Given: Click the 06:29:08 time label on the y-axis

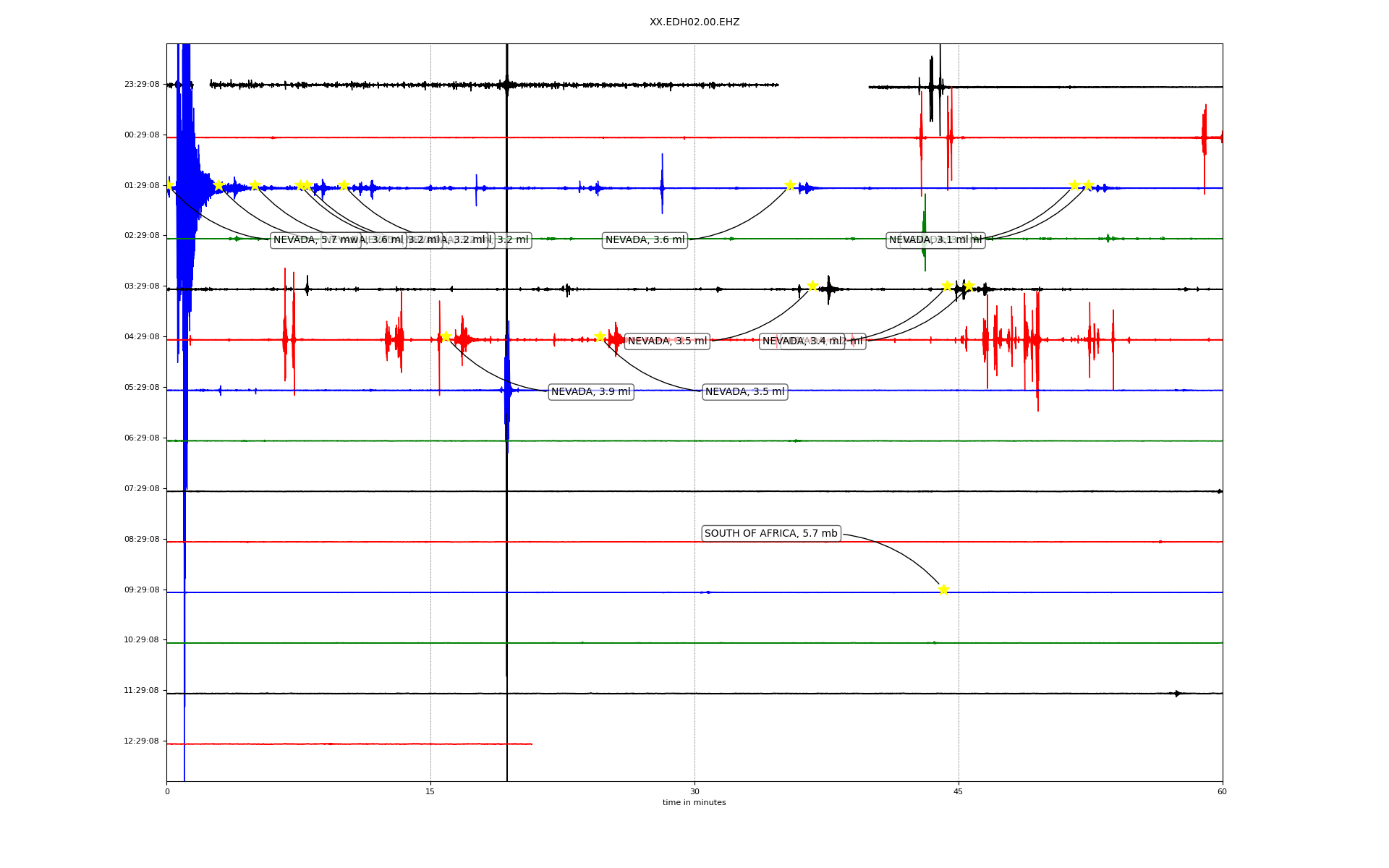Looking at the screenshot, I should [x=142, y=438].
